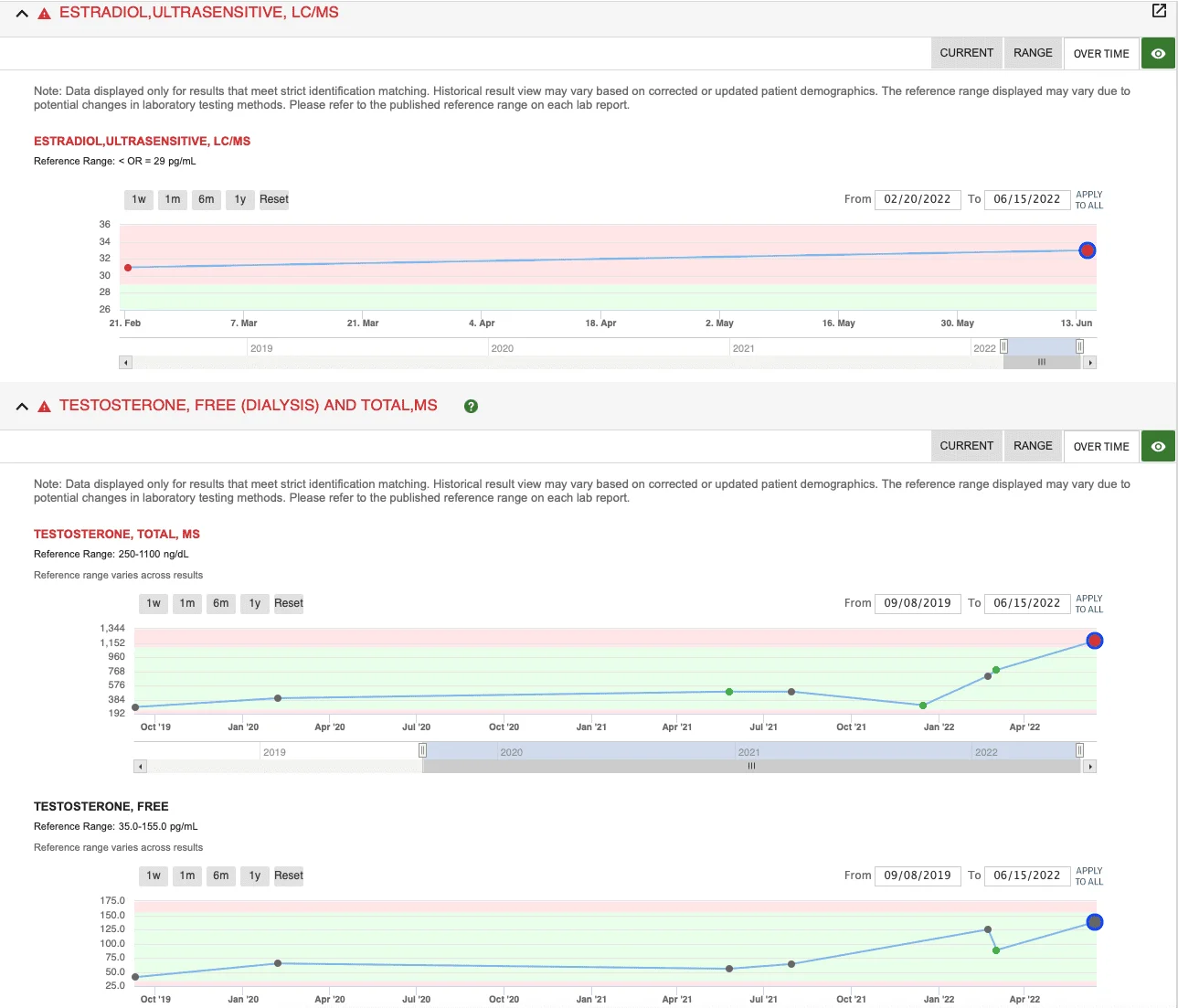
Task: Click the Testosterone Total navigator scrollbar handle
Action: (751, 767)
